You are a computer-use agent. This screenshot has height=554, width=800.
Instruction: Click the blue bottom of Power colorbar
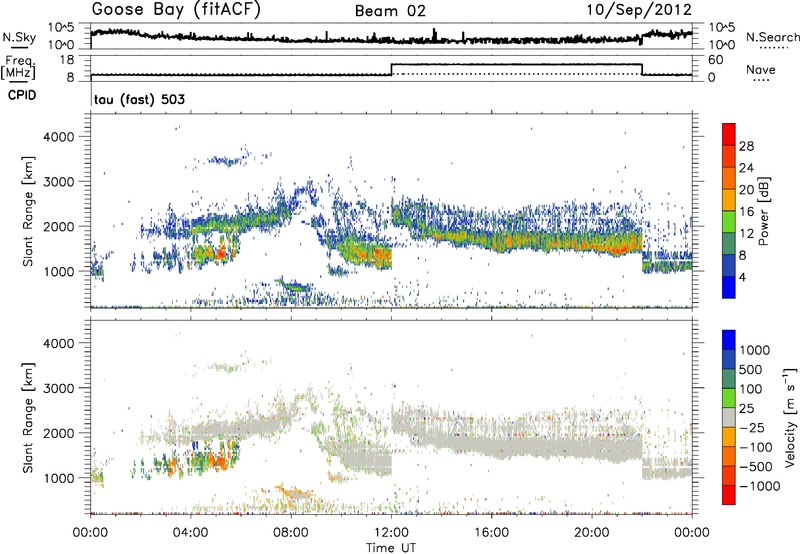pyautogui.click(x=729, y=287)
